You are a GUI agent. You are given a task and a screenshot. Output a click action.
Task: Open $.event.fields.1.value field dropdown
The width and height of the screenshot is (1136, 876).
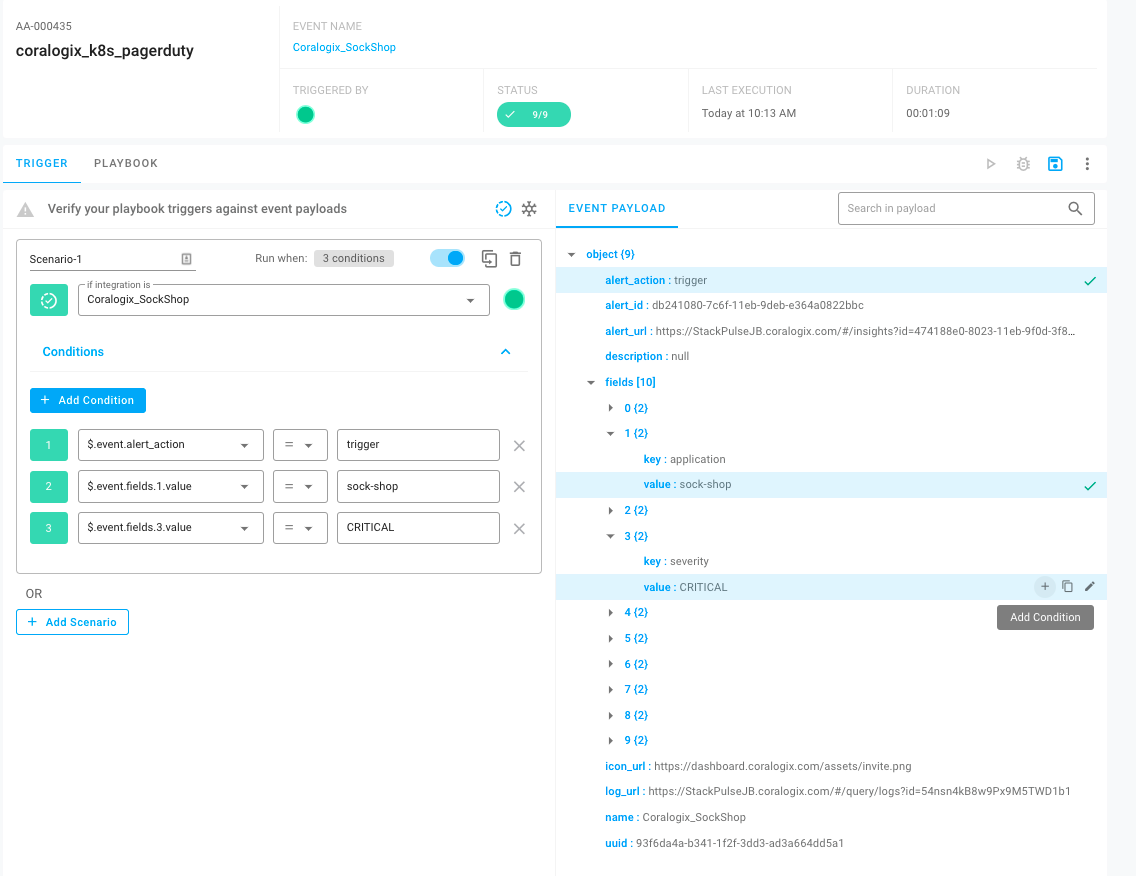coord(171,486)
